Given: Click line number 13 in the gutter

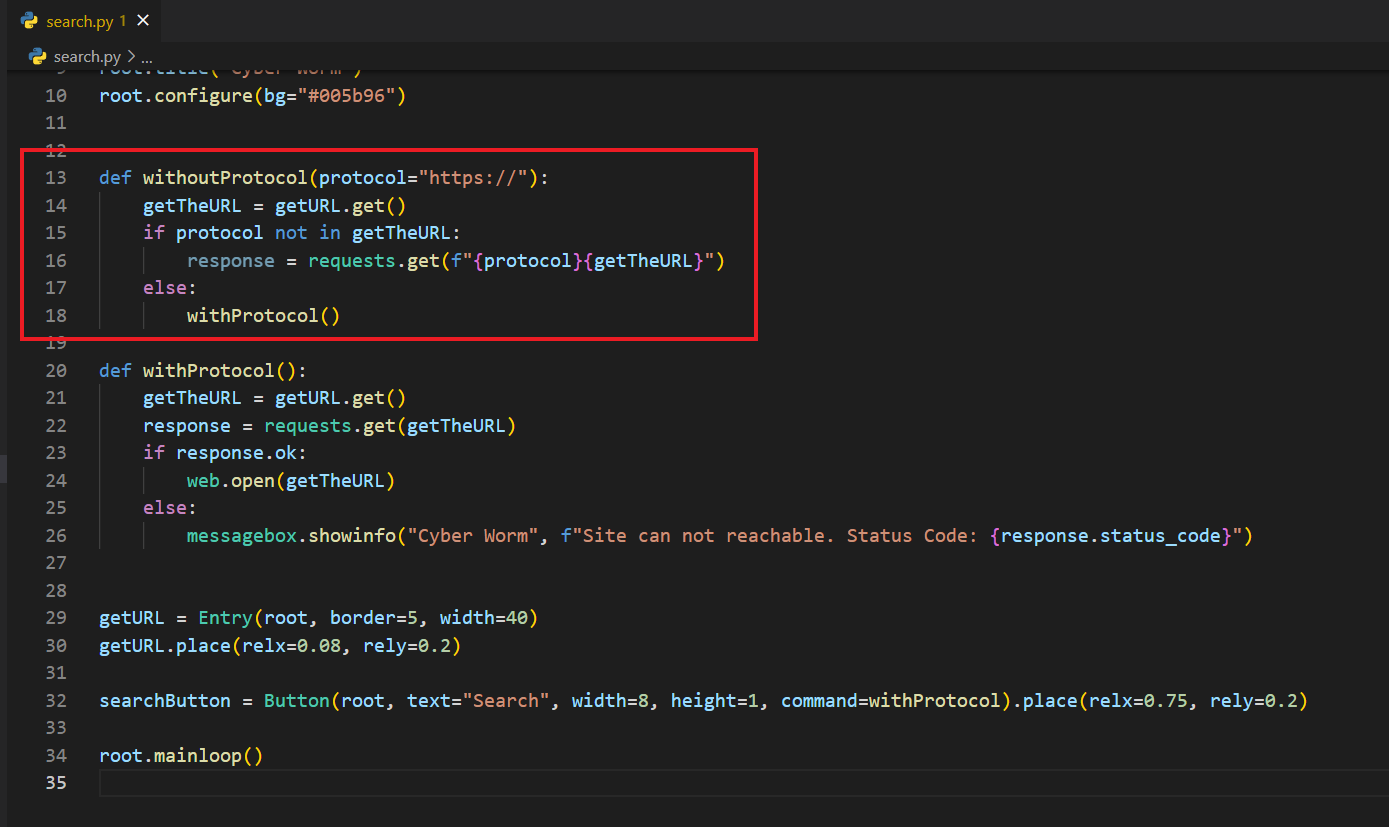Looking at the screenshot, I should (55, 178).
